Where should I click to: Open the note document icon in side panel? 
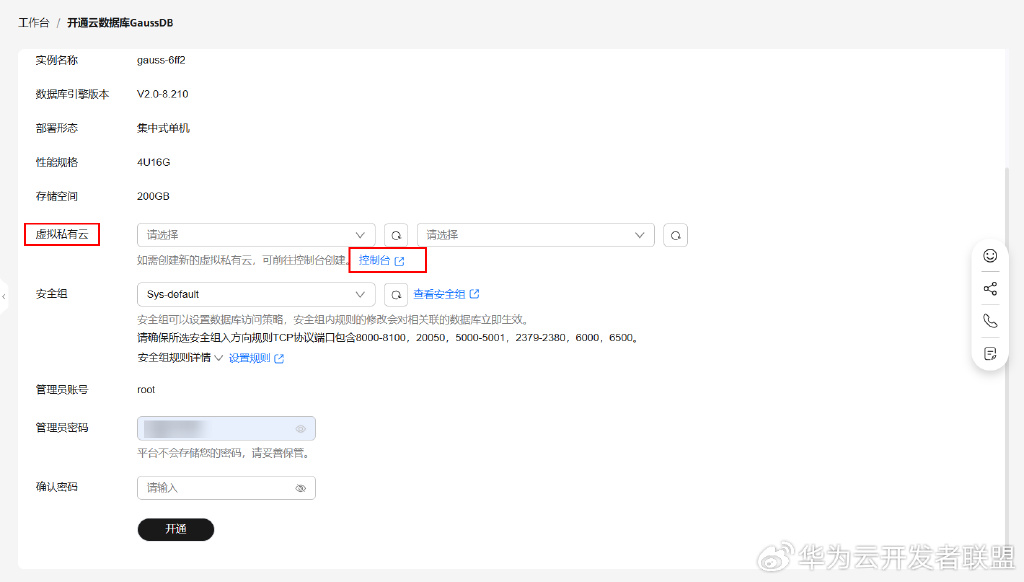coord(990,353)
